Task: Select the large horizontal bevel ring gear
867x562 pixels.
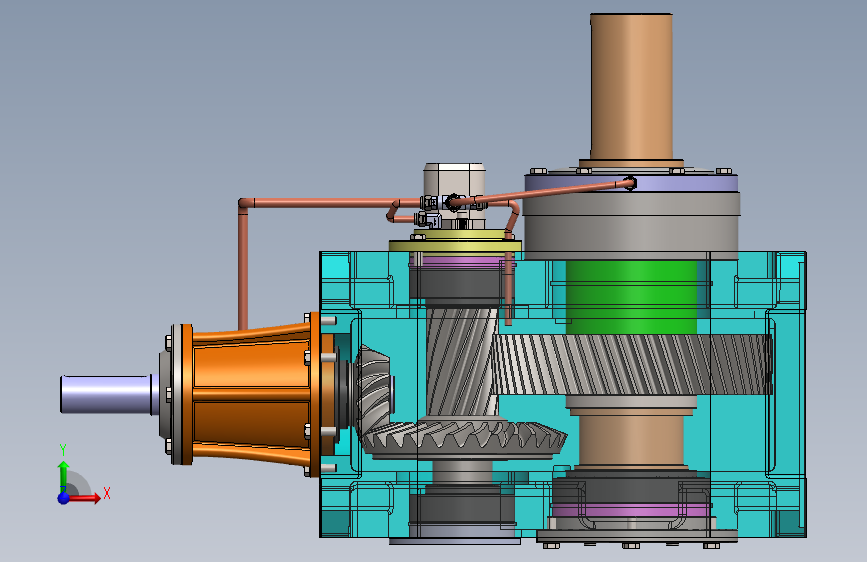Action: pos(464,439)
